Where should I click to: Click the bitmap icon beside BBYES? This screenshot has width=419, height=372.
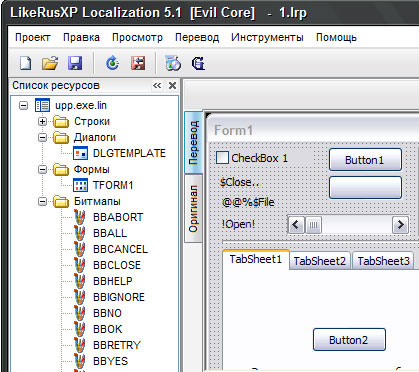(79, 361)
